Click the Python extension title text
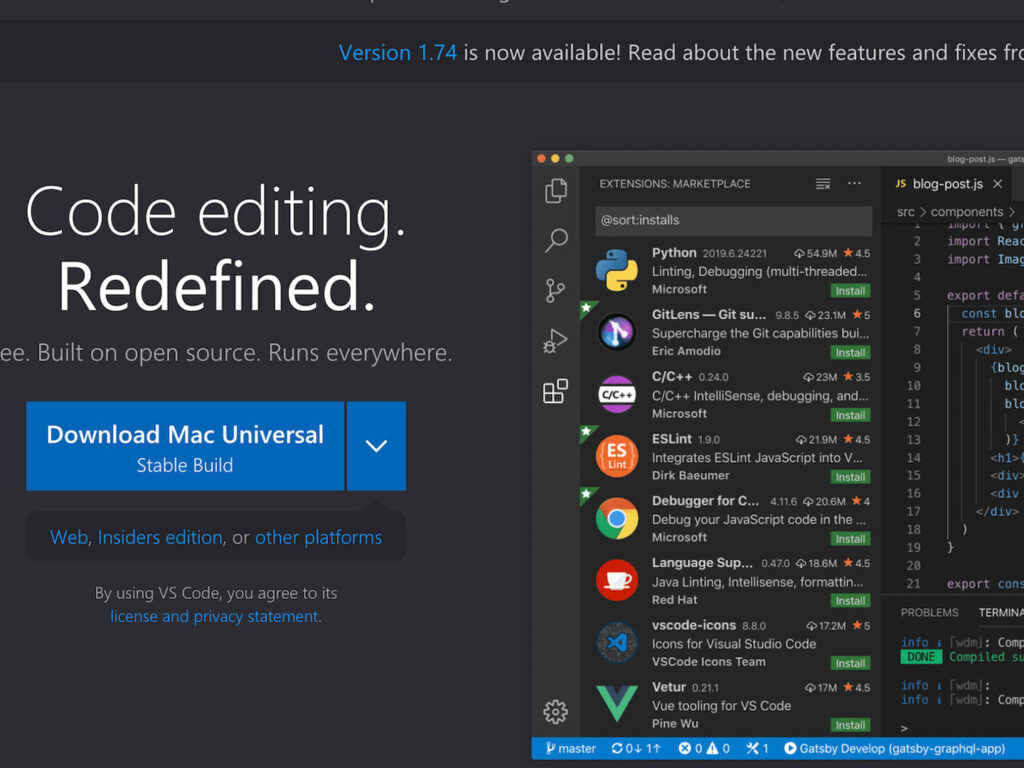This screenshot has width=1024, height=768. (674, 253)
